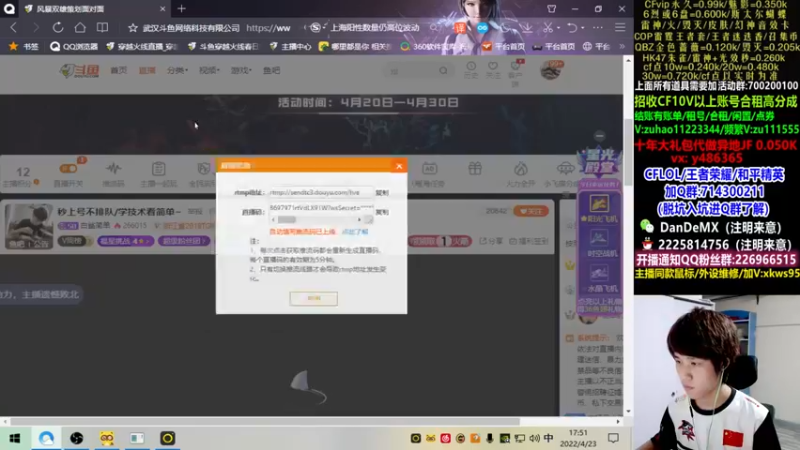
Task: Open the reading mode book icon
Action: 103,28
